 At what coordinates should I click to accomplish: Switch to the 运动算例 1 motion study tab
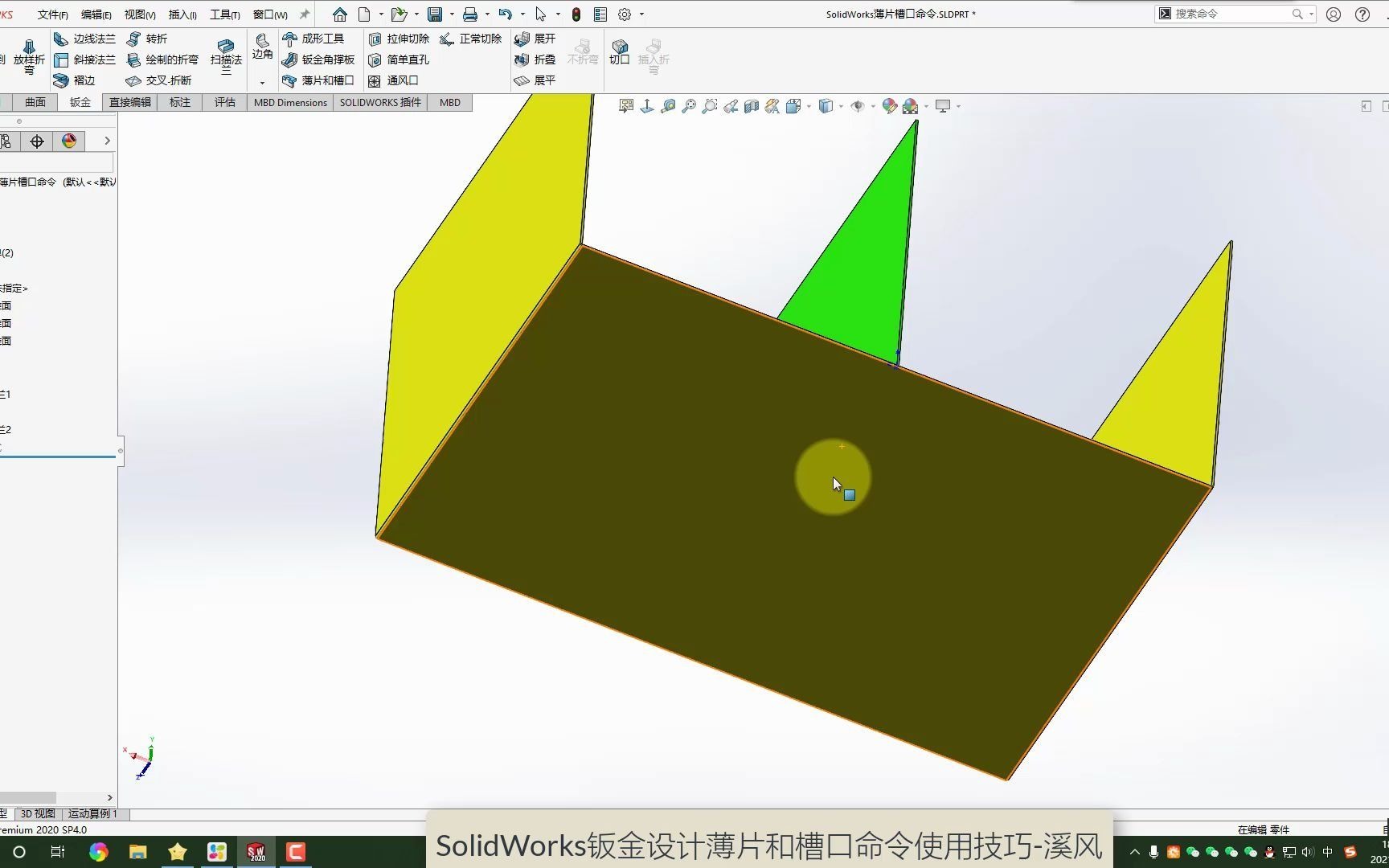click(94, 813)
